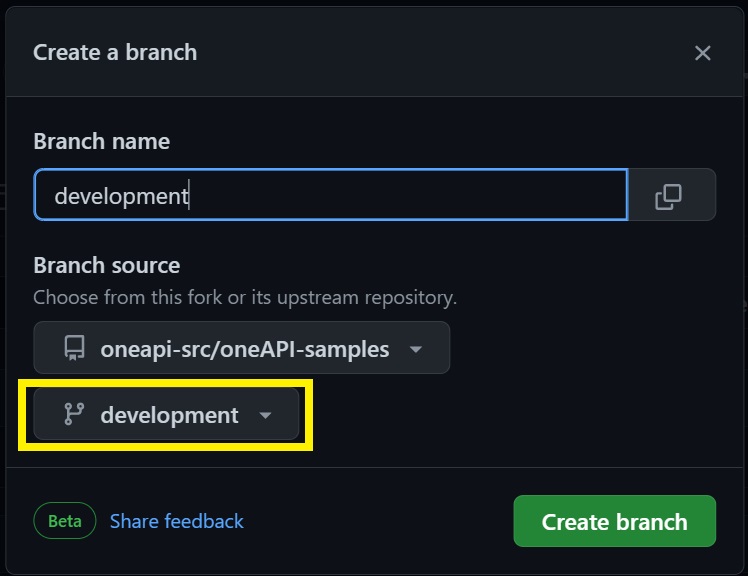Viewport: 748px width, 576px height.
Task: Open the development branch source dropdown
Action: click(x=166, y=414)
